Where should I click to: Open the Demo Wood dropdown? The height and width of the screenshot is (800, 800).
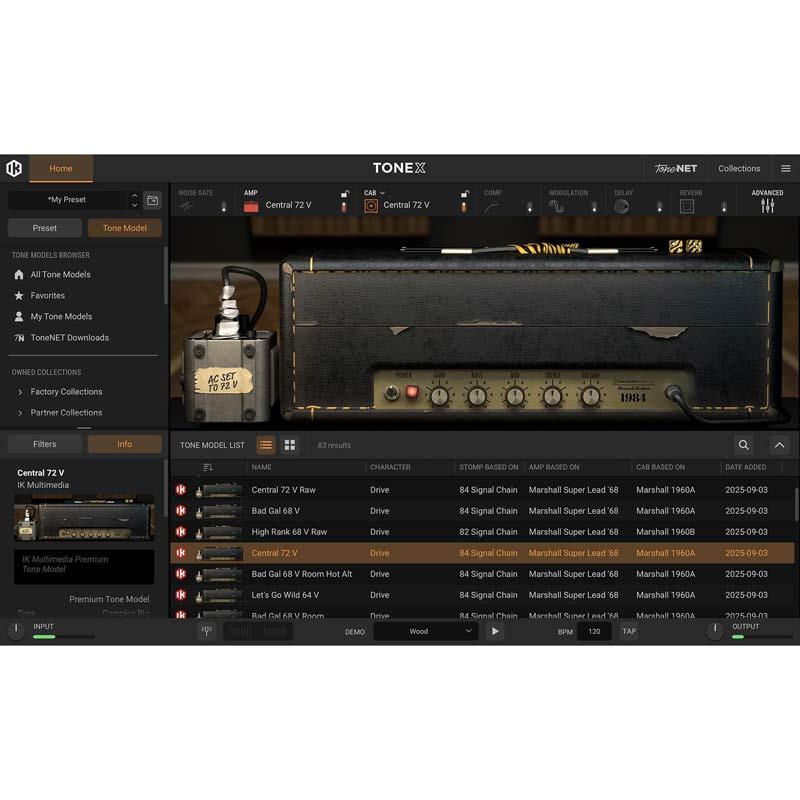pos(426,631)
